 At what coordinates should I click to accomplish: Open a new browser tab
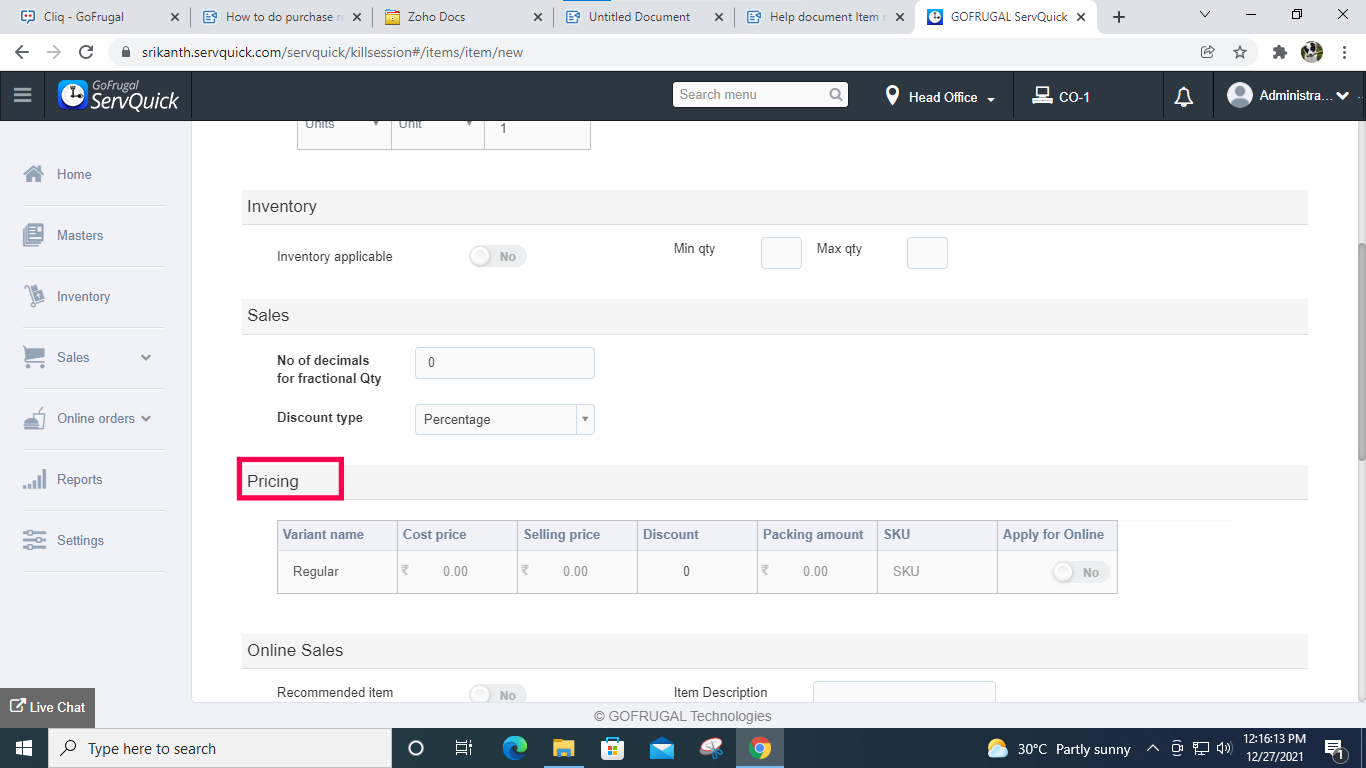tap(1119, 17)
